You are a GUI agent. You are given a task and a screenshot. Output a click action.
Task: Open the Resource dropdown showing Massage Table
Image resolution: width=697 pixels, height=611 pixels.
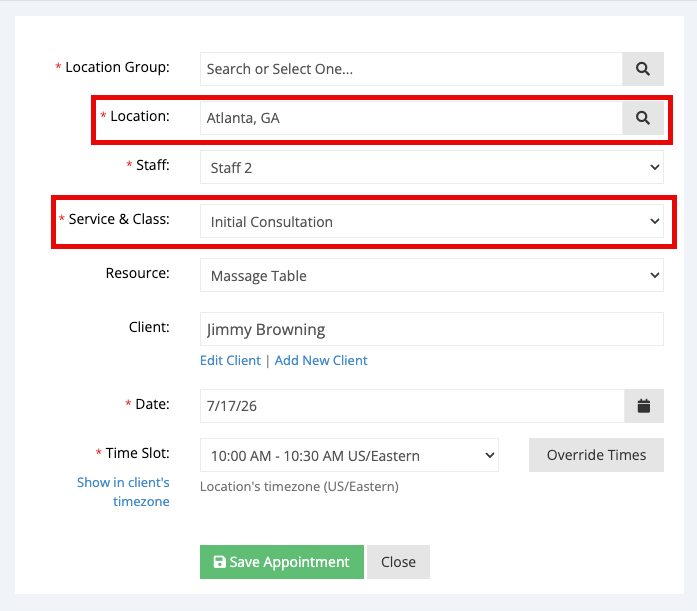(x=432, y=275)
